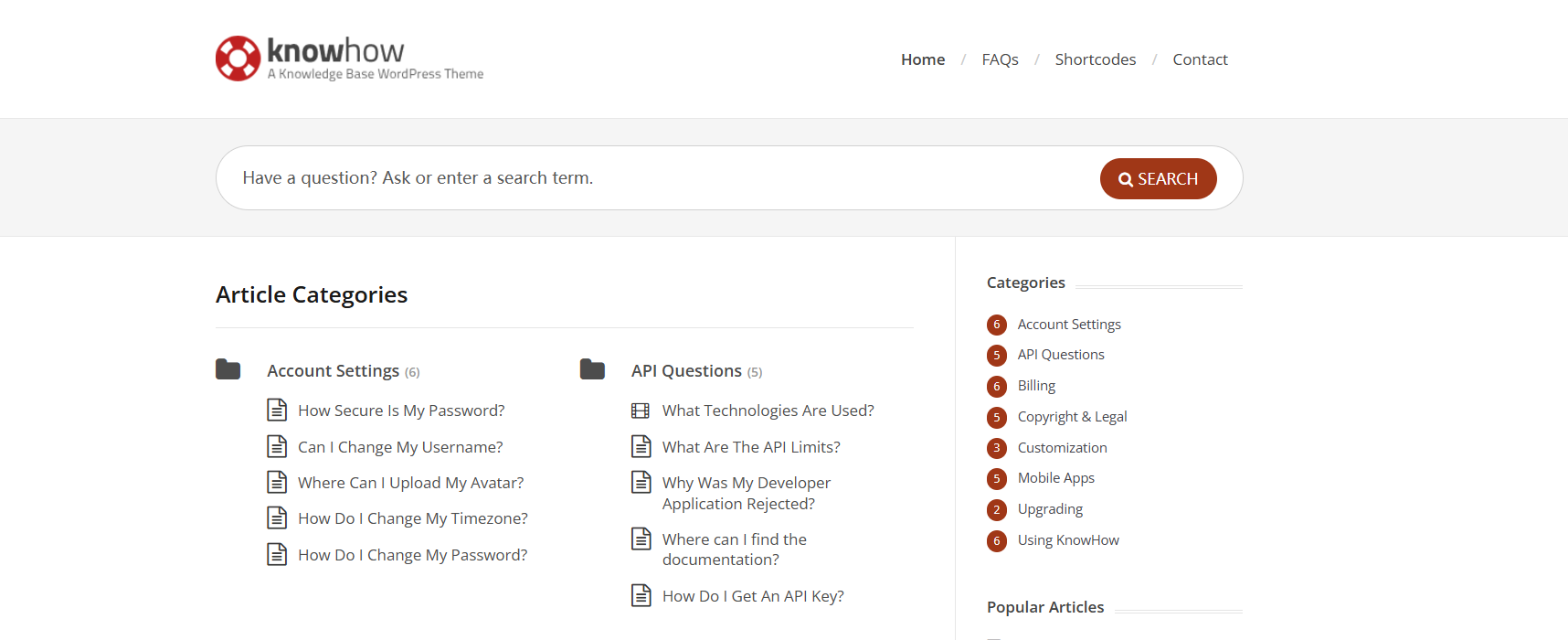This screenshot has height=640, width=1568.
Task: Open the Home menu item
Action: (922, 59)
